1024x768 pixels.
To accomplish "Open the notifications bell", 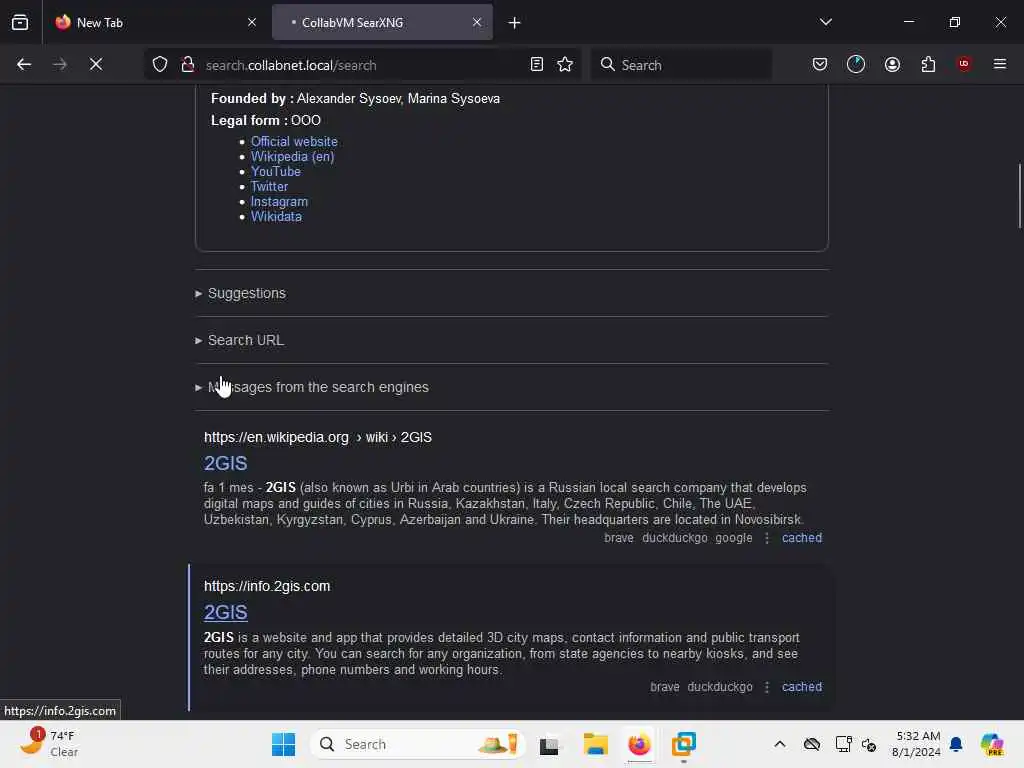I will coord(956,744).
